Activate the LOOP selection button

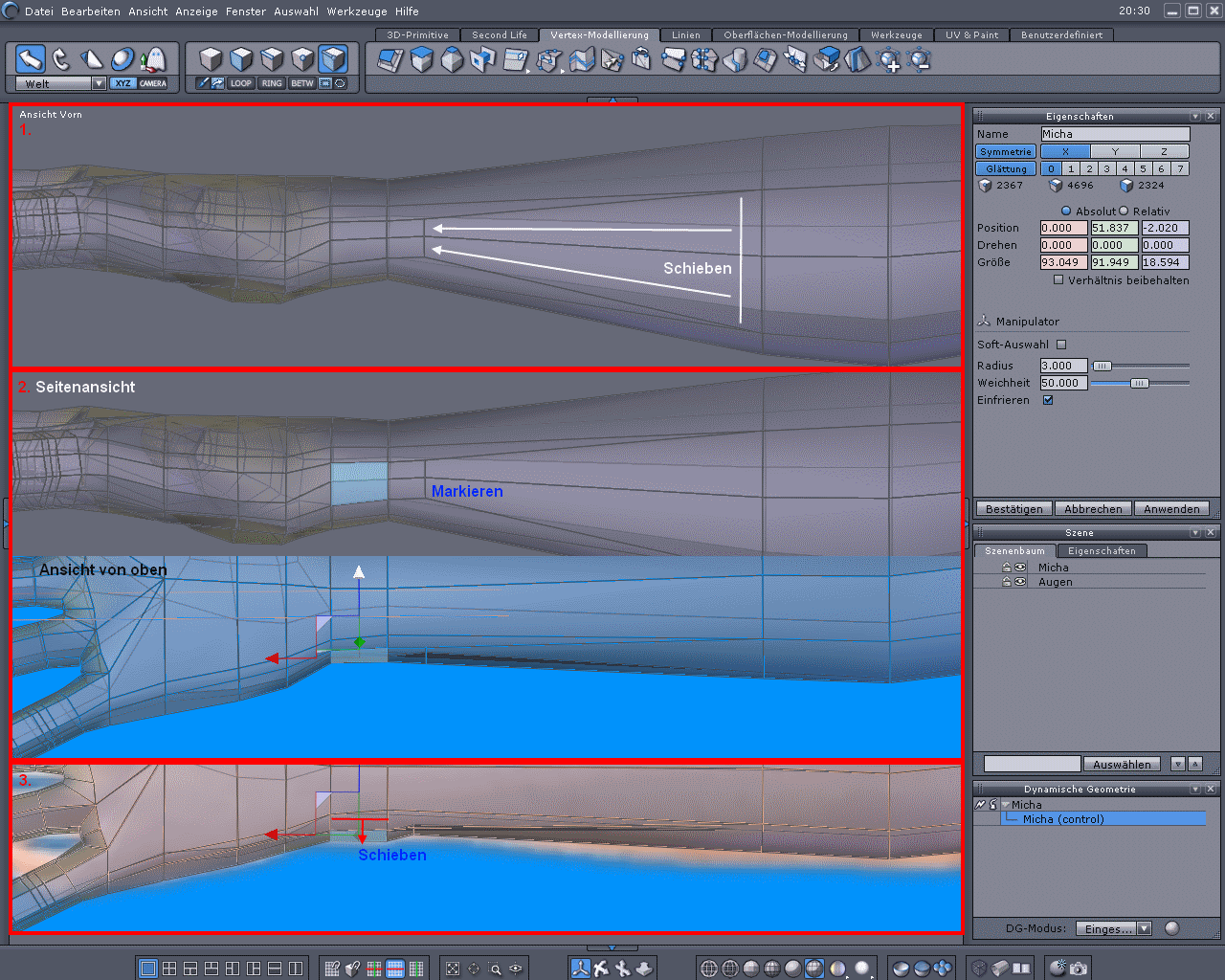point(241,83)
